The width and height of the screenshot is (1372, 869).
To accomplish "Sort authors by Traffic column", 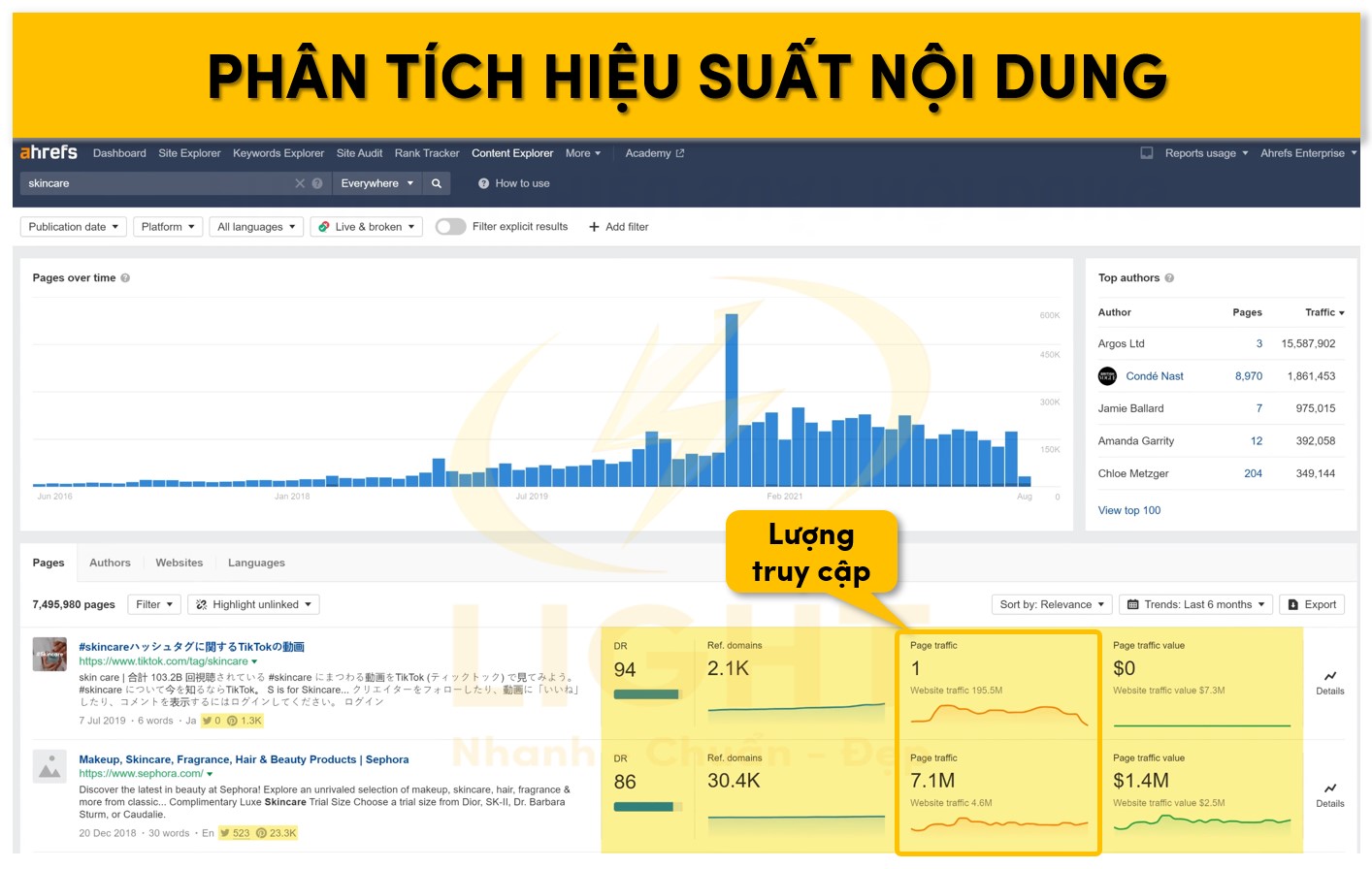I will [1324, 312].
